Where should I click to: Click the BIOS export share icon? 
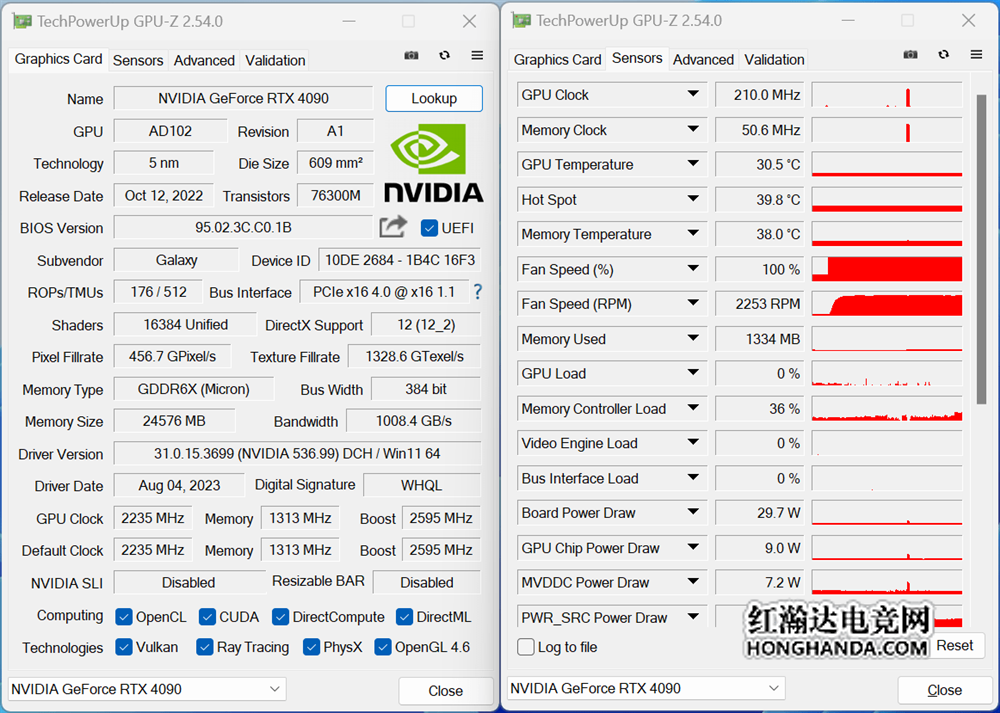pos(393,227)
